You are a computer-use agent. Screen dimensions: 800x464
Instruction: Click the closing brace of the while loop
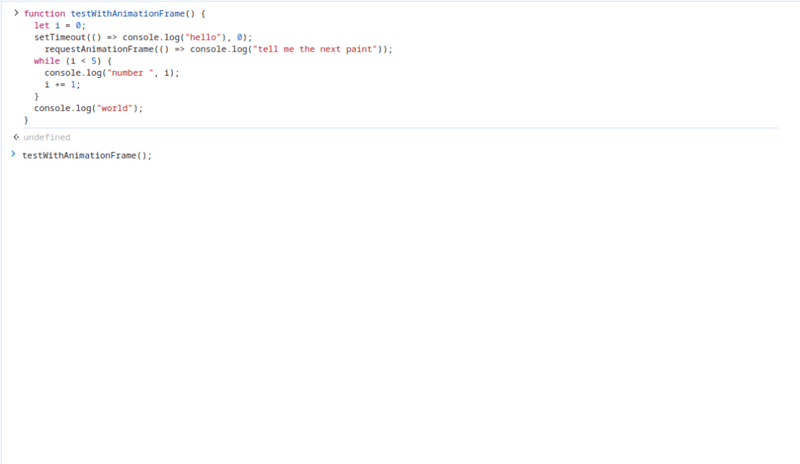36,96
